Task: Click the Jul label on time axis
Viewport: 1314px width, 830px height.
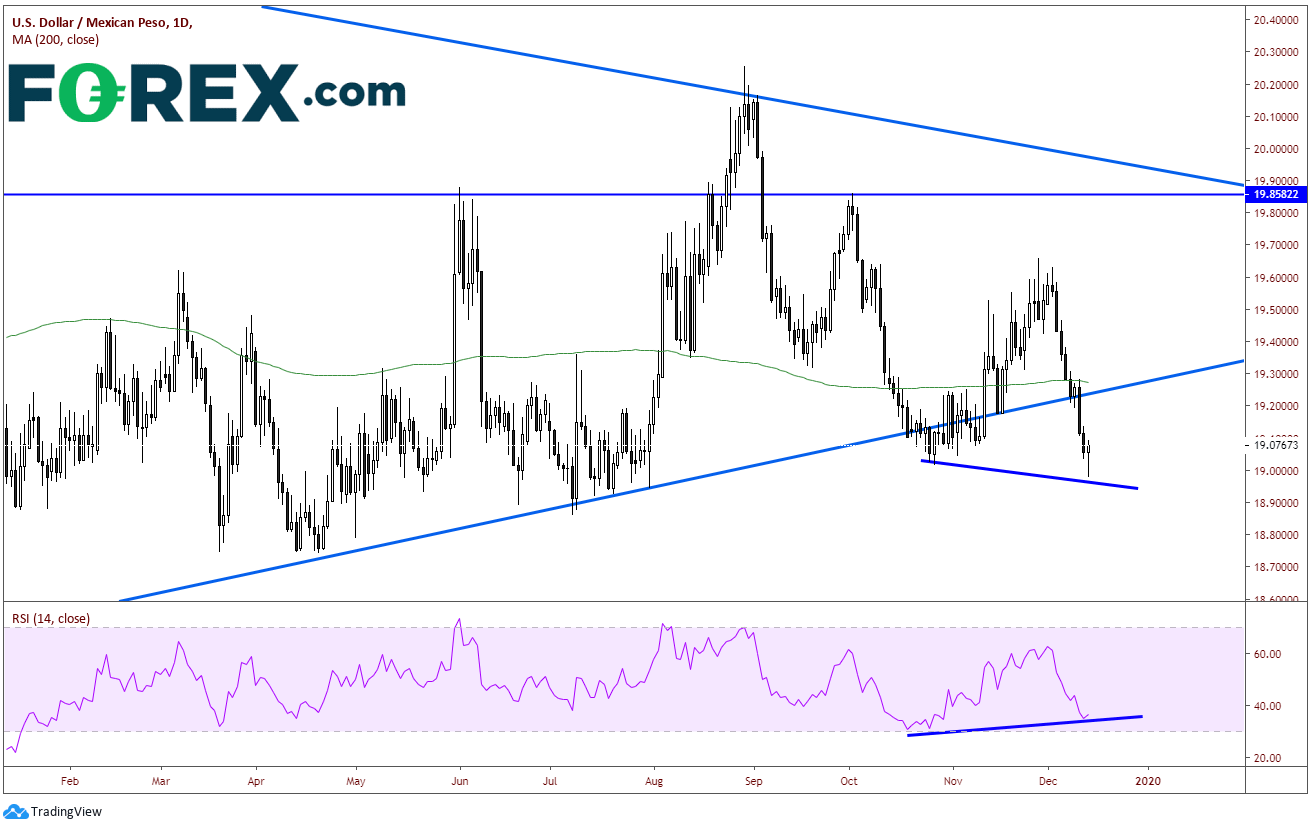Action: tap(551, 780)
